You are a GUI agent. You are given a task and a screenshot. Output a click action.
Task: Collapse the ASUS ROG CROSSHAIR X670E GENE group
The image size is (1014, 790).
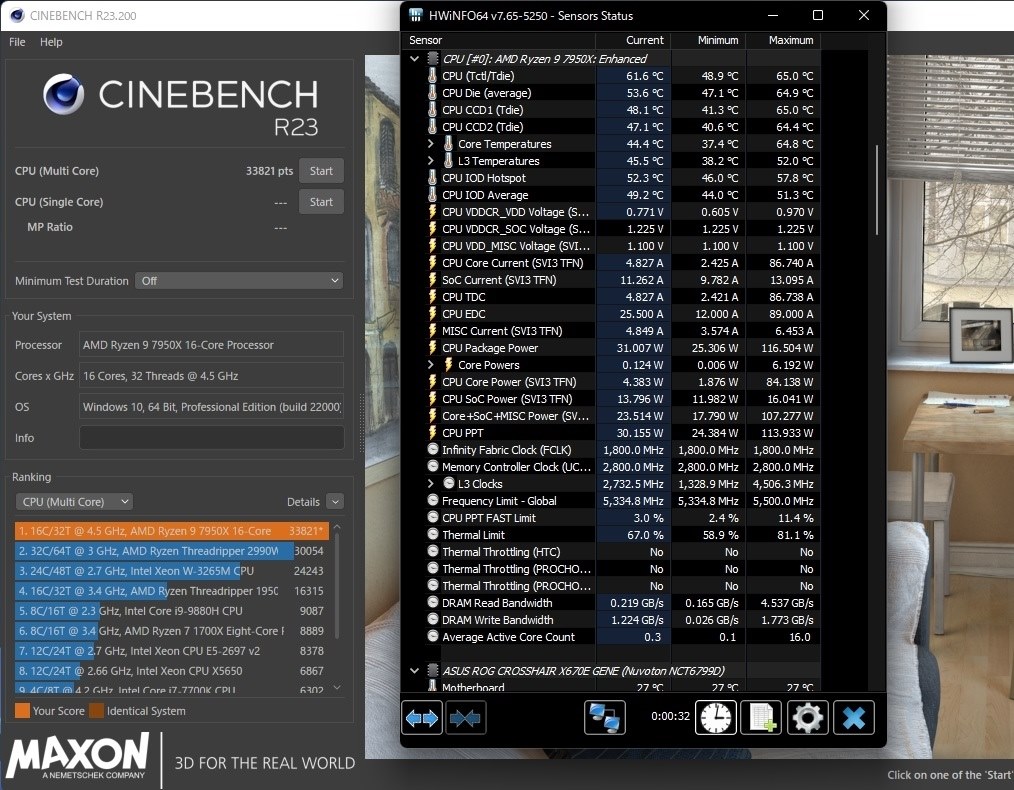(415, 670)
